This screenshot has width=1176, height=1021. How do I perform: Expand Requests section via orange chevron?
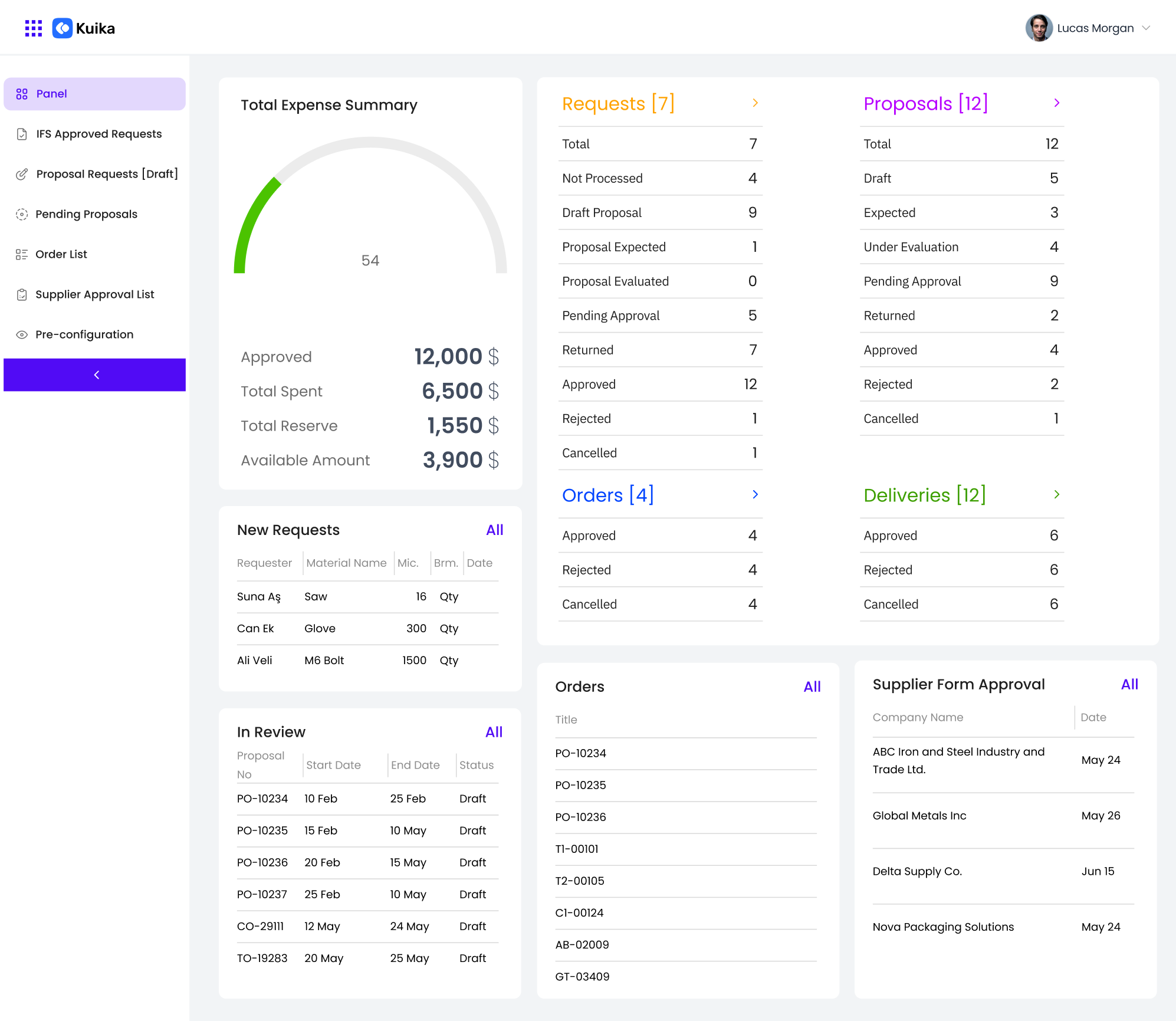coord(755,103)
